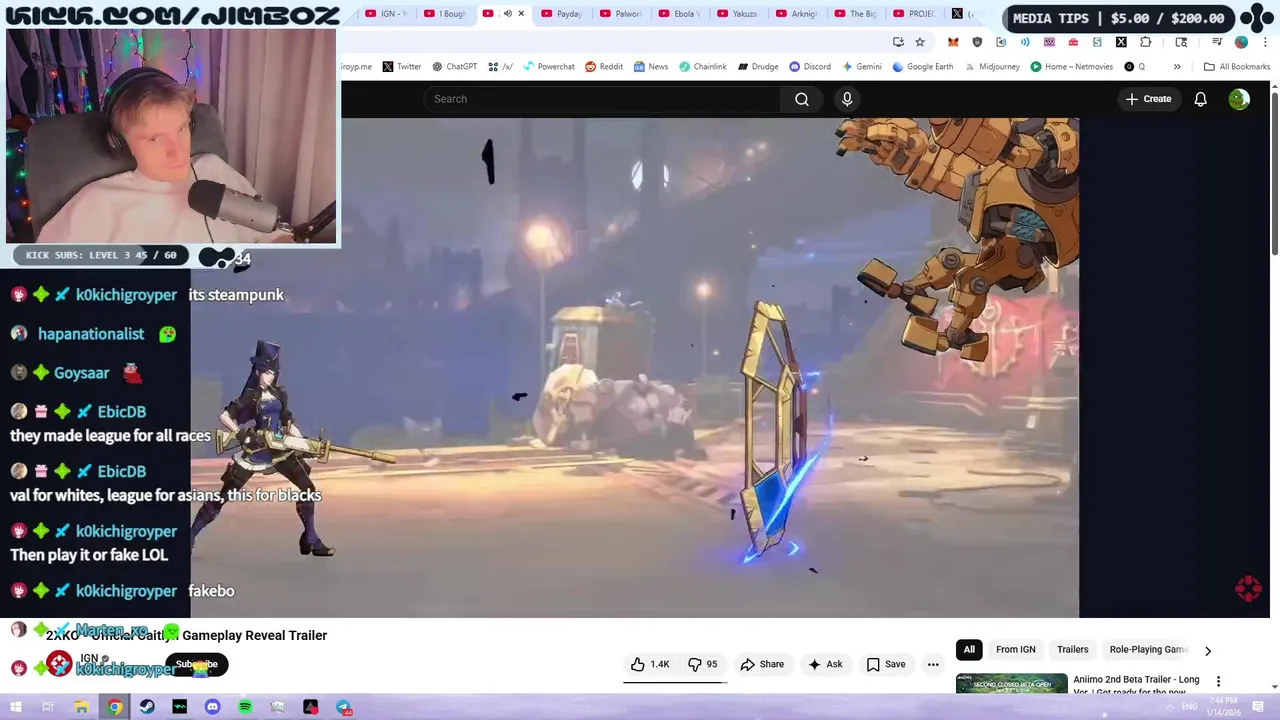1280x720 pixels.
Task: Open File Explorer from the taskbar
Action: [x=82, y=707]
